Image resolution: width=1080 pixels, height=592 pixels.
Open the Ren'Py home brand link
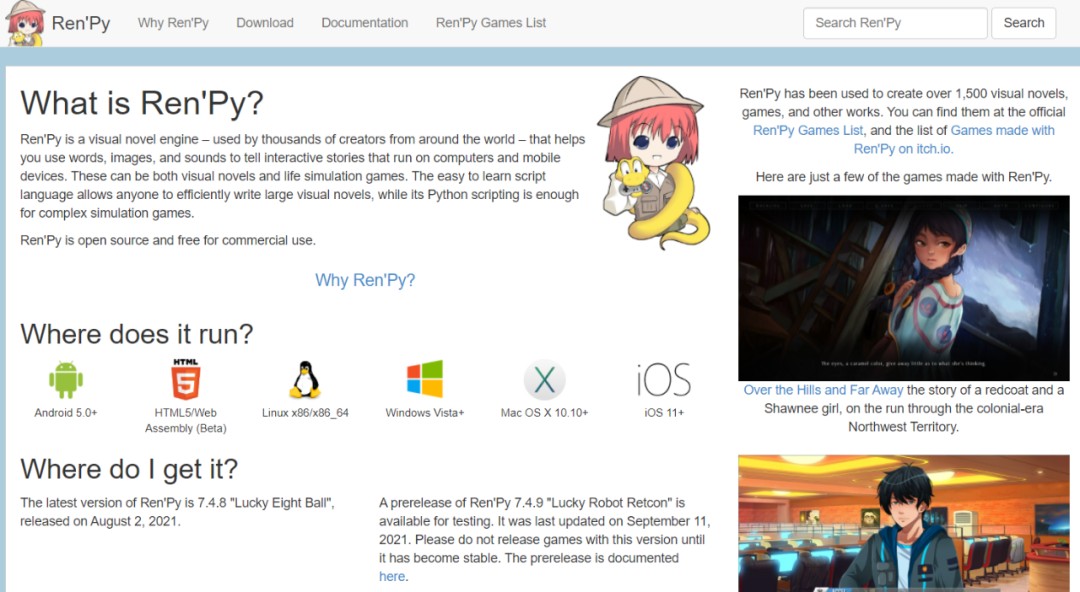click(81, 23)
